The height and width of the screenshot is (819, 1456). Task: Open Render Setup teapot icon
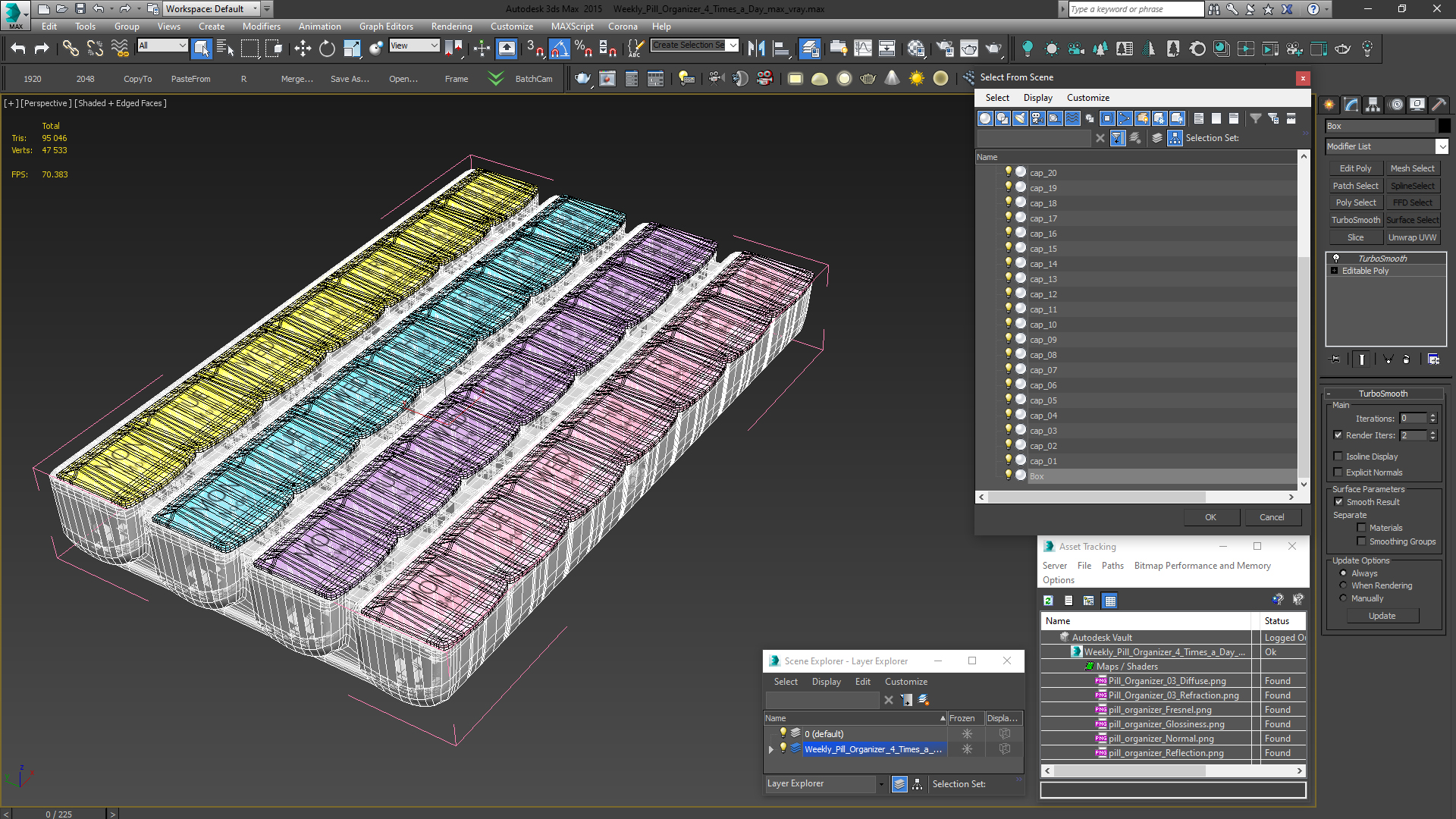945,49
